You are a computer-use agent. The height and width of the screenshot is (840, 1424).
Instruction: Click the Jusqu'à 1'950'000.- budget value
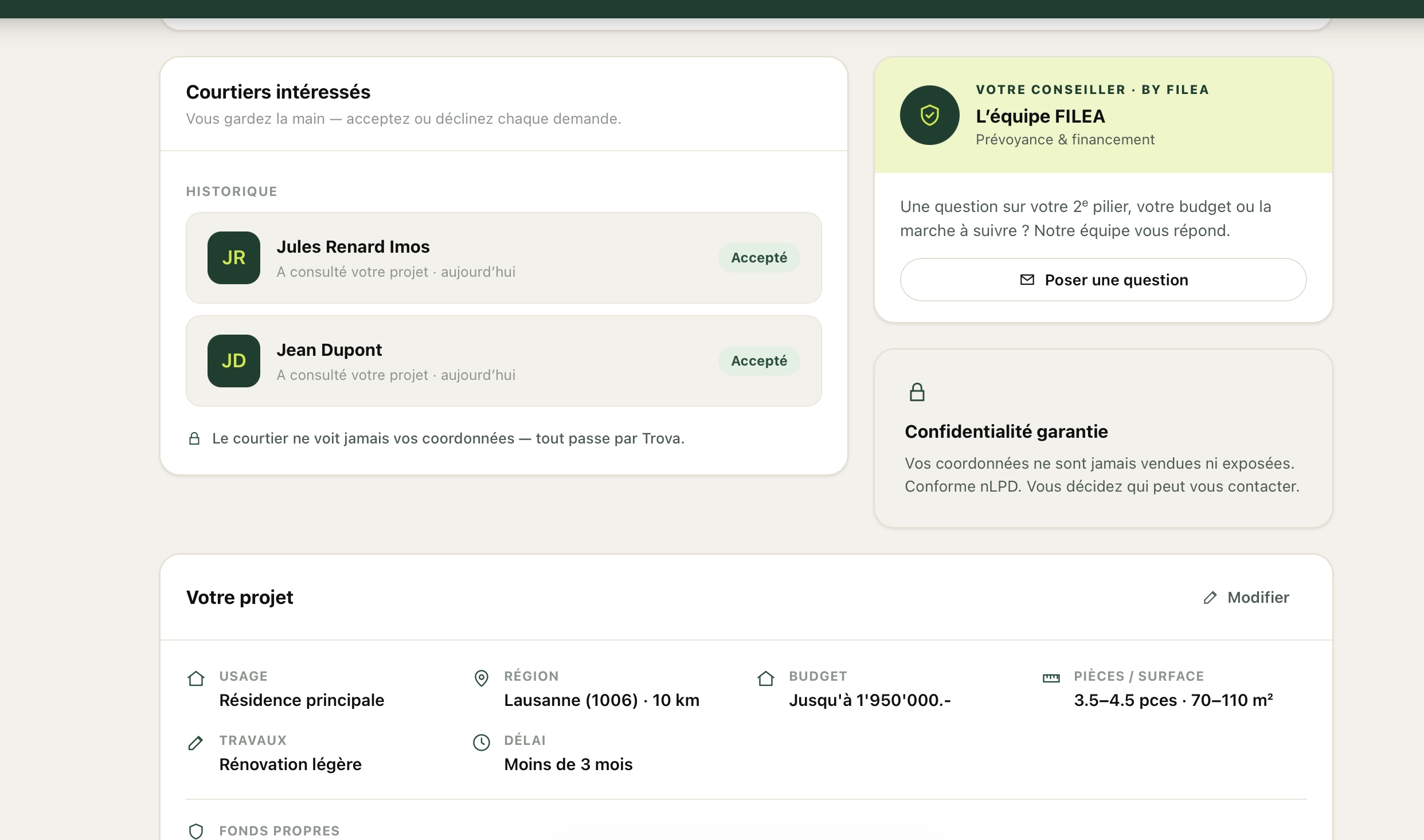click(870, 700)
